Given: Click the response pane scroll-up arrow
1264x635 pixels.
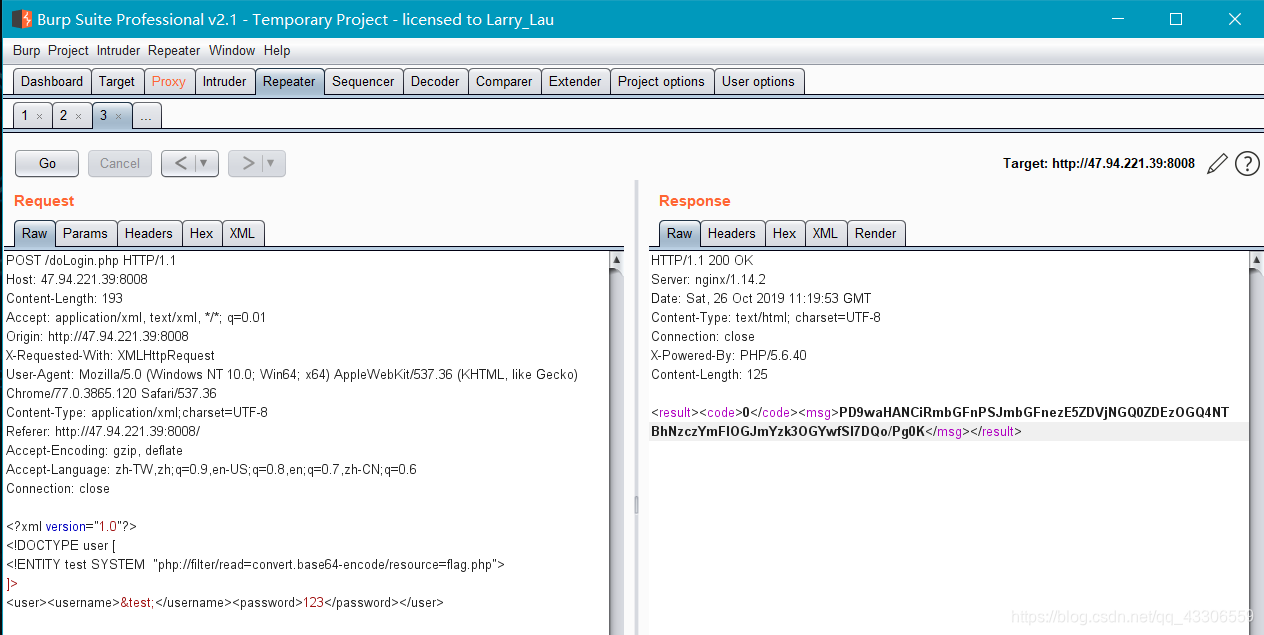Looking at the screenshot, I should [1256, 260].
